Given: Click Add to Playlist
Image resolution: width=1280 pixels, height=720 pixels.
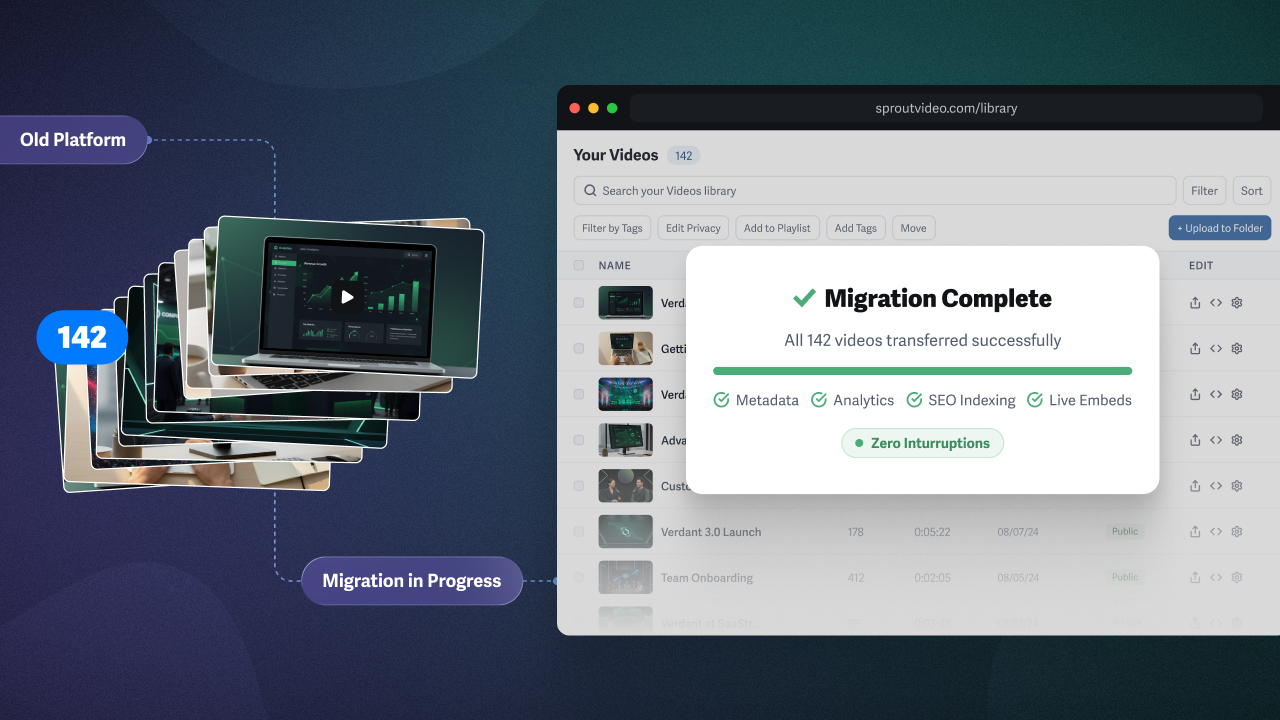Looking at the screenshot, I should click(x=777, y=228).
